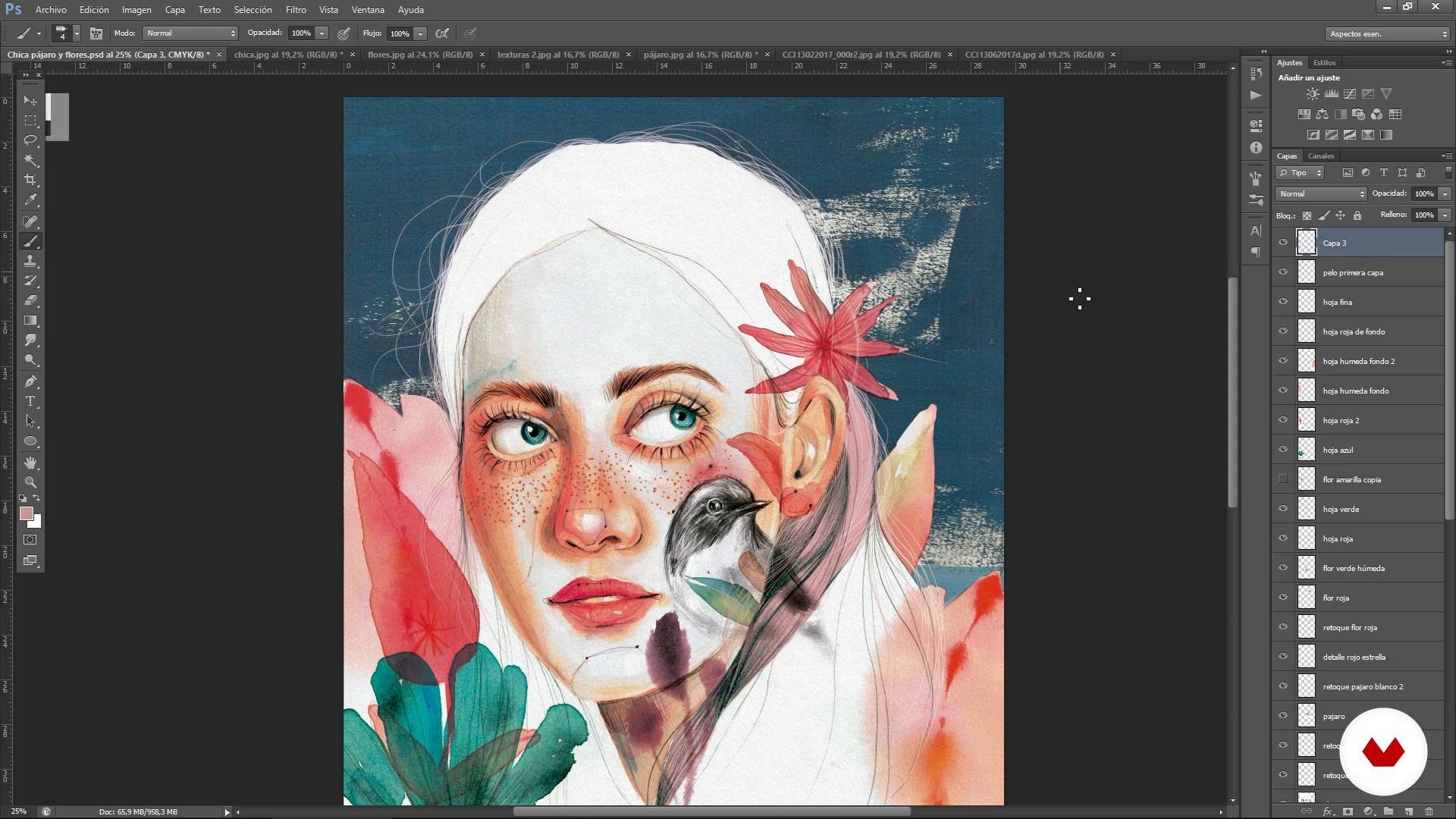
Task: Select the Zoom tool
Action: pyautogui.click(x=30, y=482)
